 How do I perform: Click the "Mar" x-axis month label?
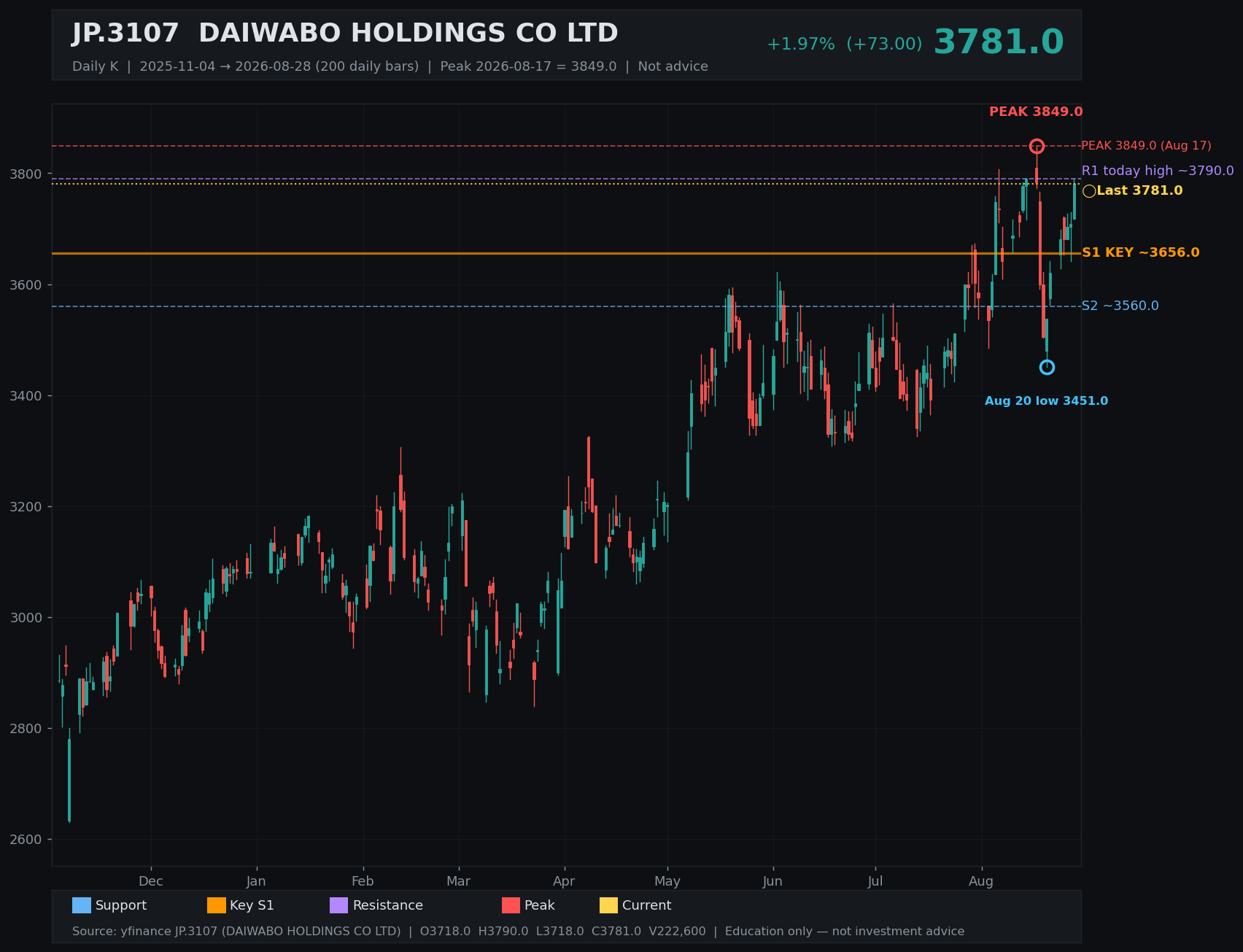tap(458, 881)
